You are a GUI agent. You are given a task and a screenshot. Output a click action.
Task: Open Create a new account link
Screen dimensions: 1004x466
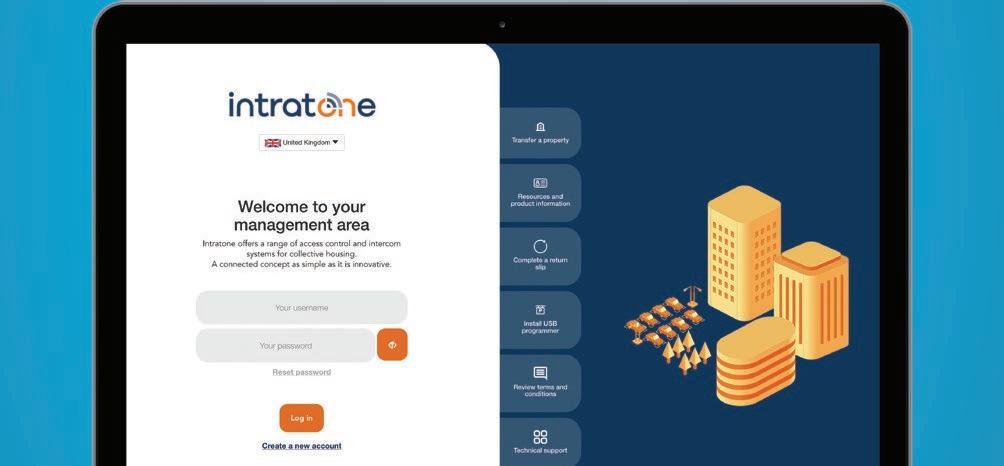point(302,446)
